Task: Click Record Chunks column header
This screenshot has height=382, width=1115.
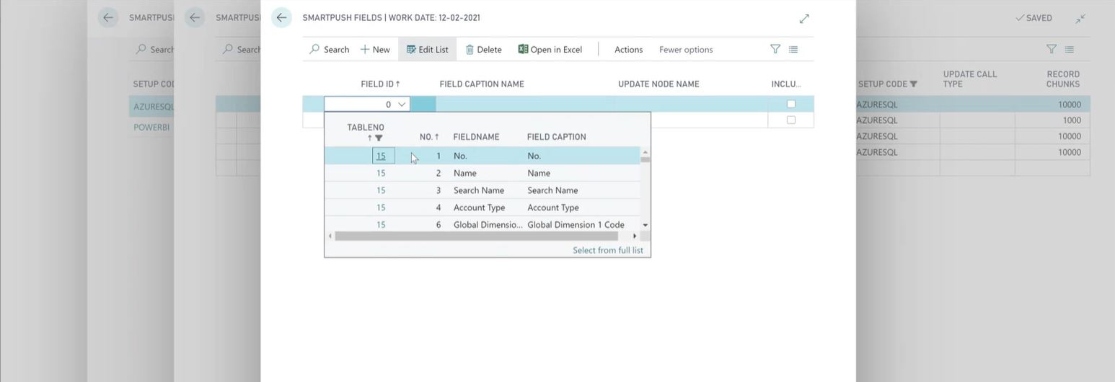Action: point(1063,79)
